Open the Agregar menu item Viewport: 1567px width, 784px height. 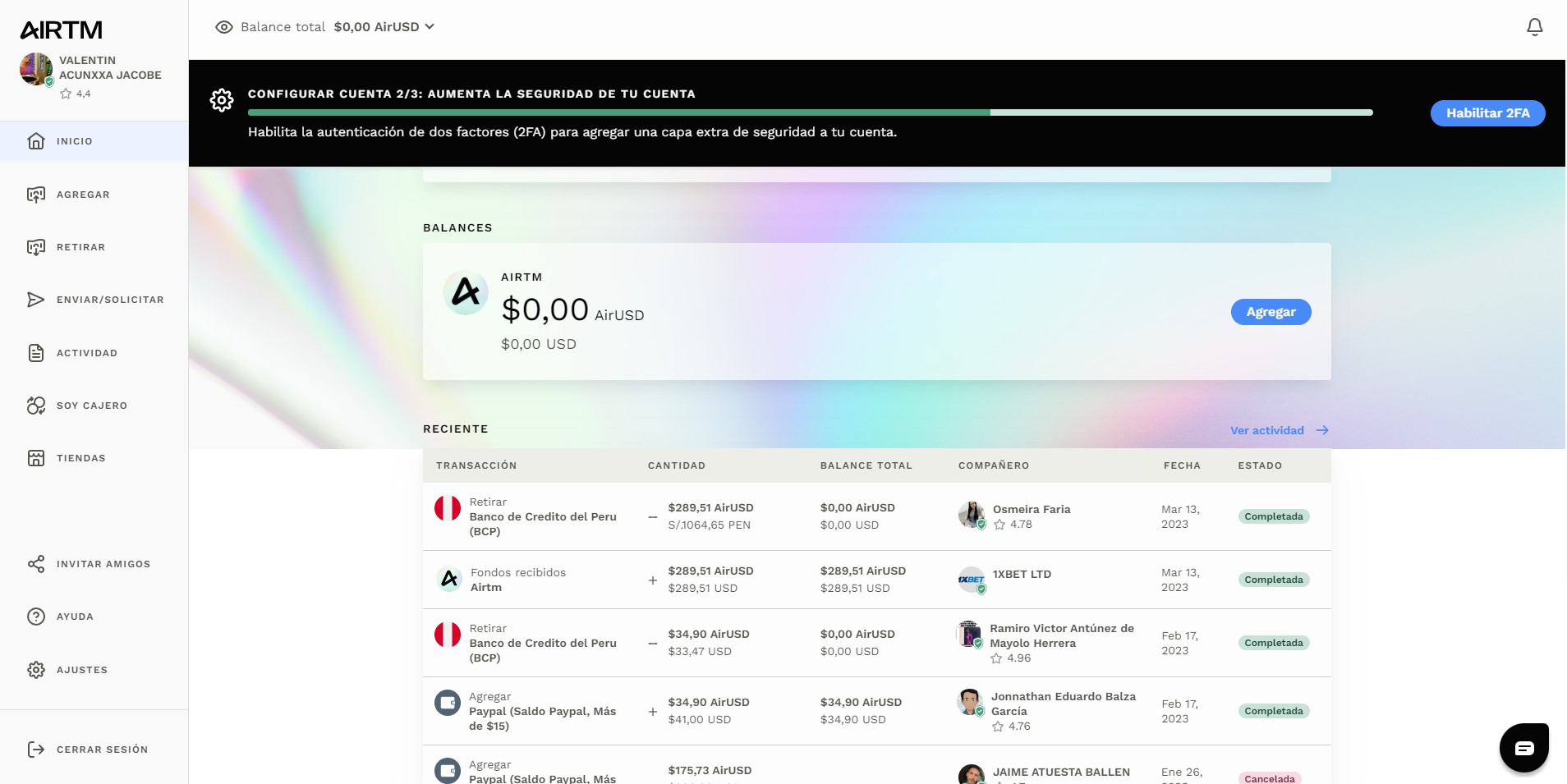82,195
